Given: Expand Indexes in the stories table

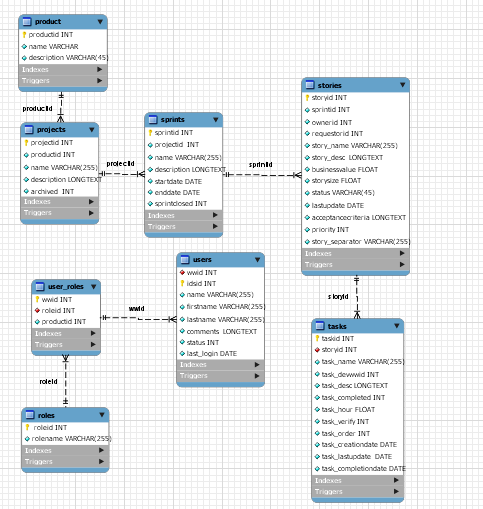Looking at the screenshot, I should (x=402, y=253).
